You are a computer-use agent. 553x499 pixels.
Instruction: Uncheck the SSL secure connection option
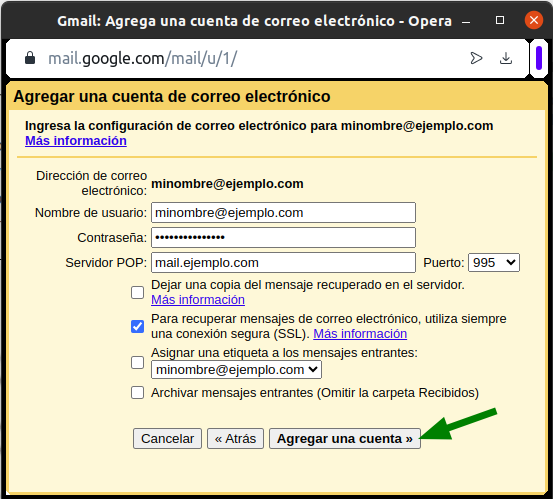click(138, 327)
